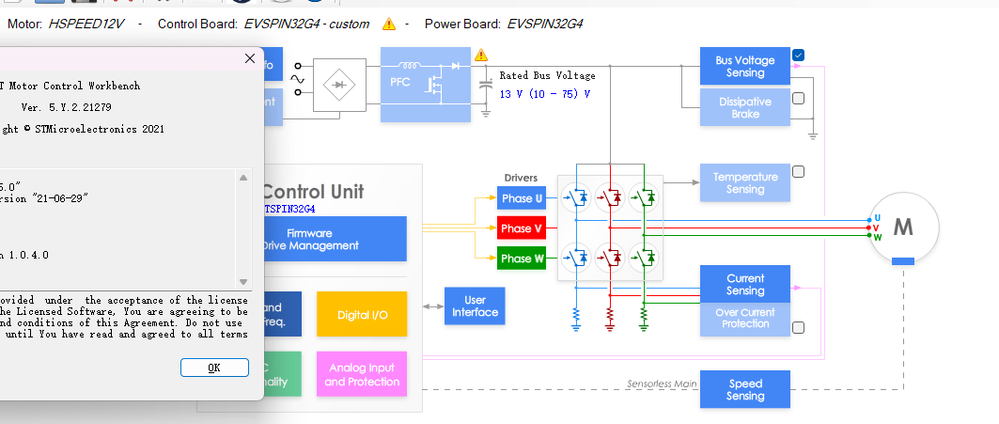The width and height of the screenshot is (999, 424).
Task: Select the Phase U high-side transistor icon
Action: [577, 198]
